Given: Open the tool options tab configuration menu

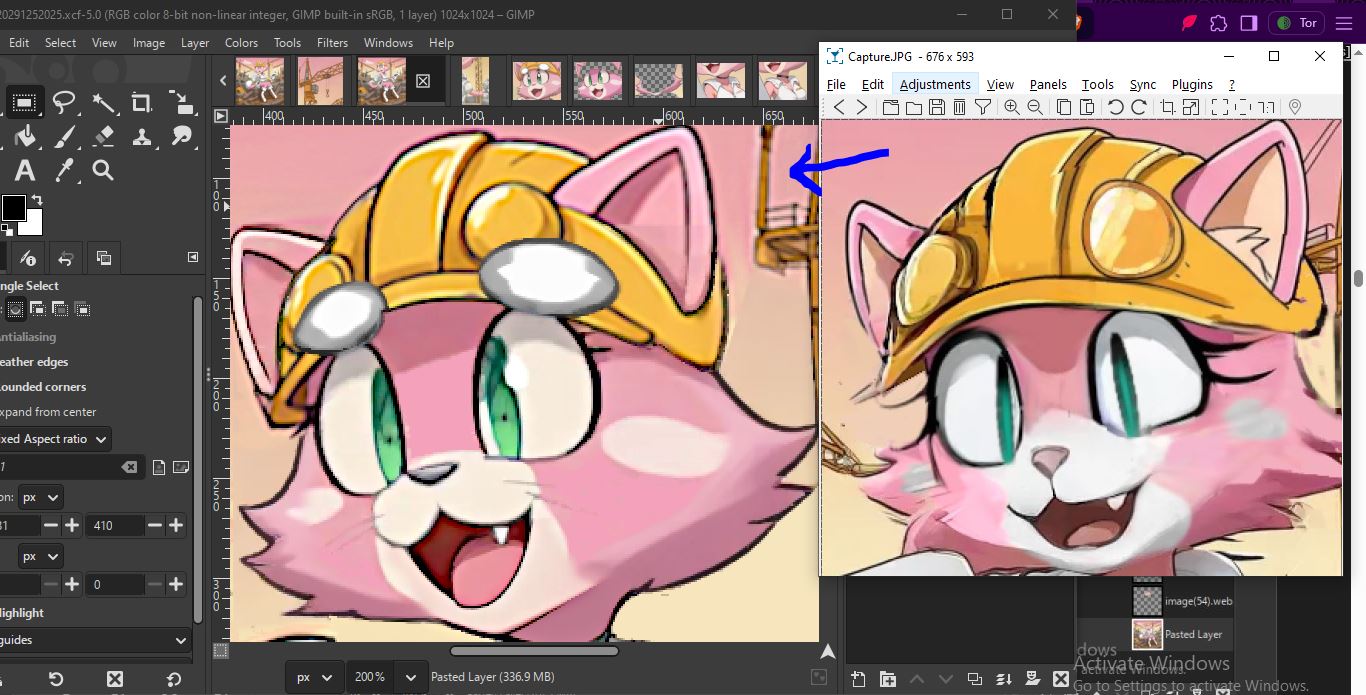Looking at the screenshot, I should [193, 257].
